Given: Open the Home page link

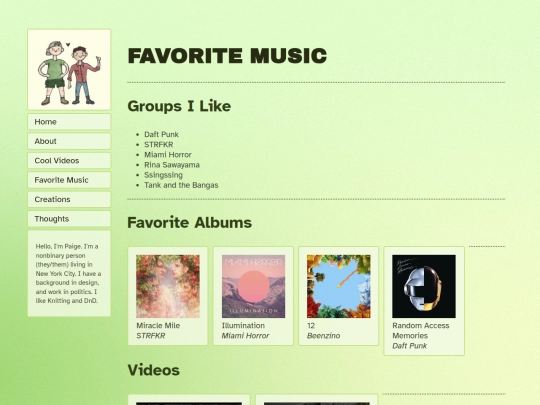Looking at the screenshot, I should (x=69, y=122).
